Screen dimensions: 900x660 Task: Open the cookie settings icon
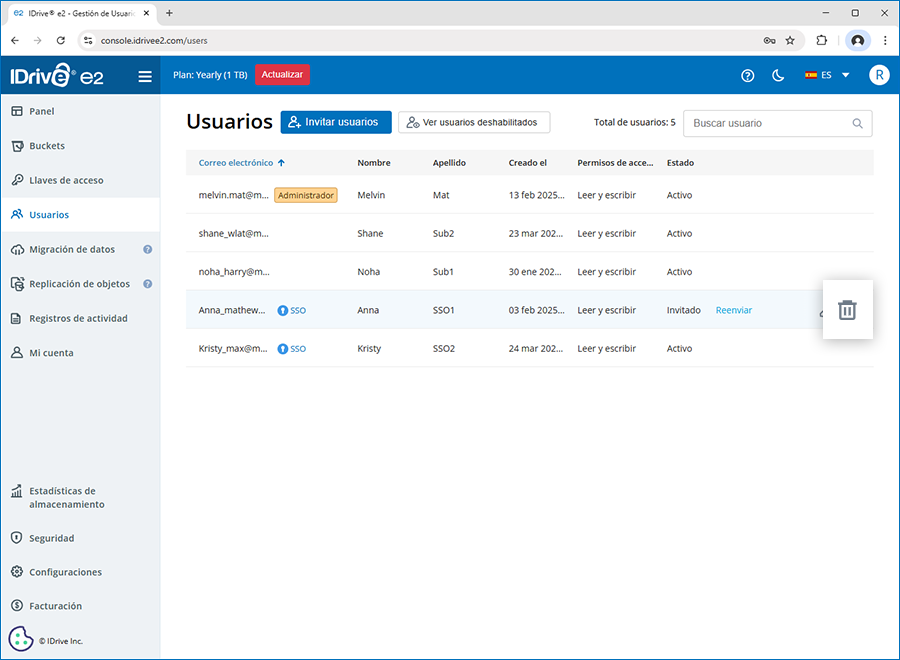21,639
